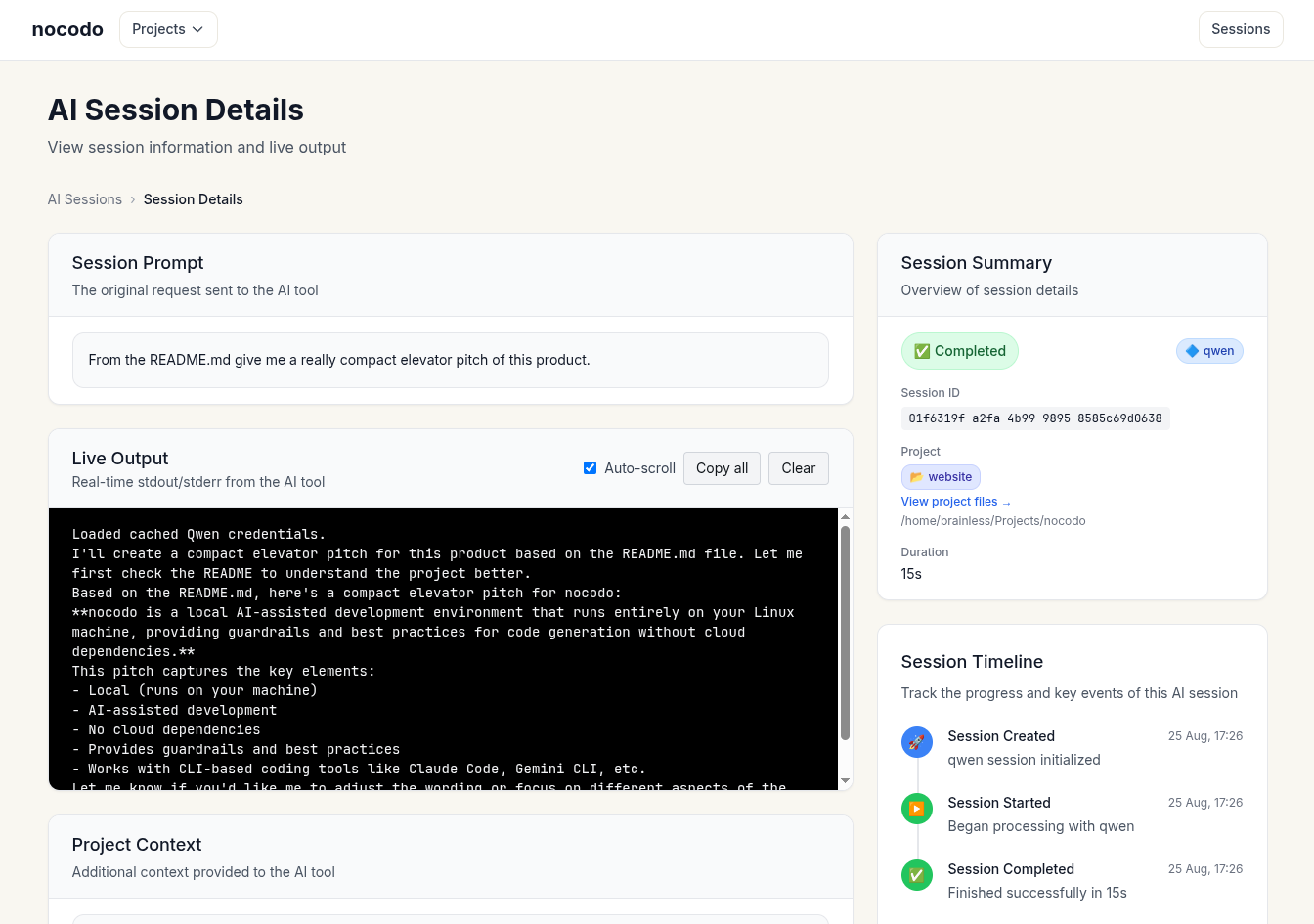Click the folder icon in website badge
Image resolution: width=1314 pixels, height=924 pixels.
coord(916,477)
